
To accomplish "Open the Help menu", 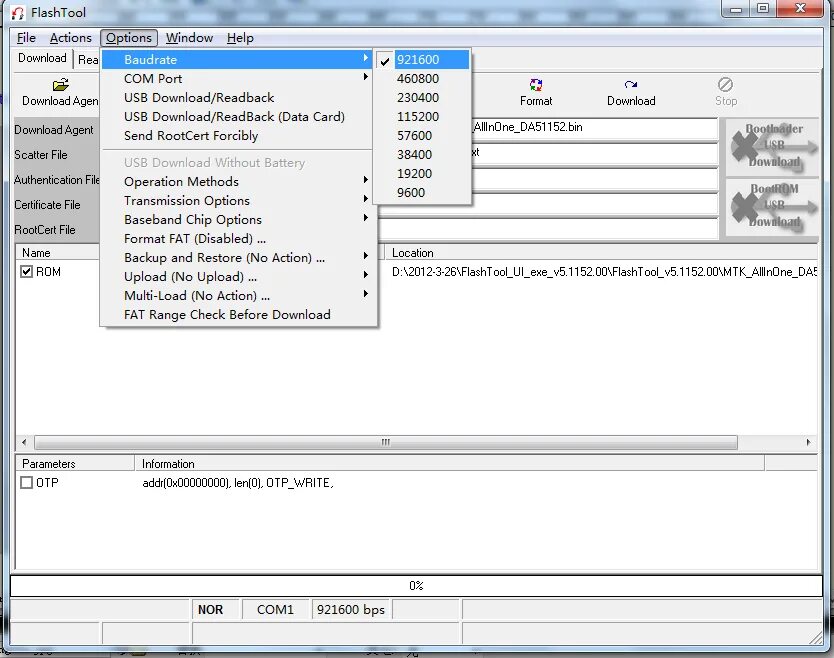I will click(x=240, y=38).
